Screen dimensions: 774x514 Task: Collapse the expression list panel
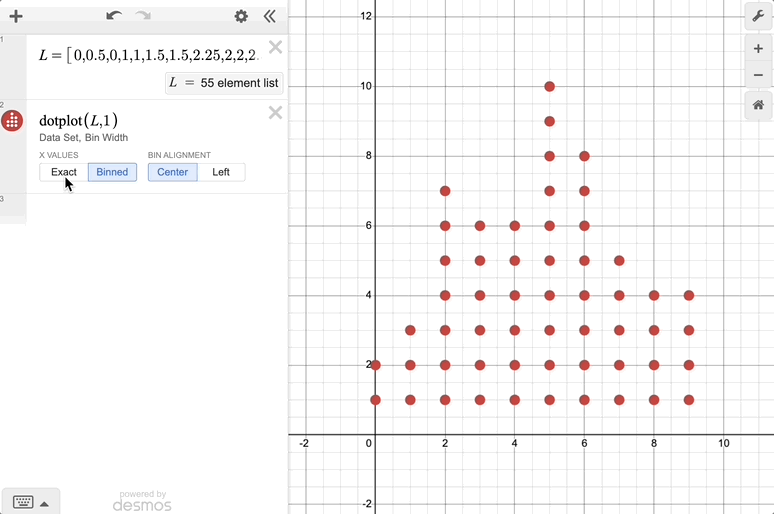pos(269,16)
